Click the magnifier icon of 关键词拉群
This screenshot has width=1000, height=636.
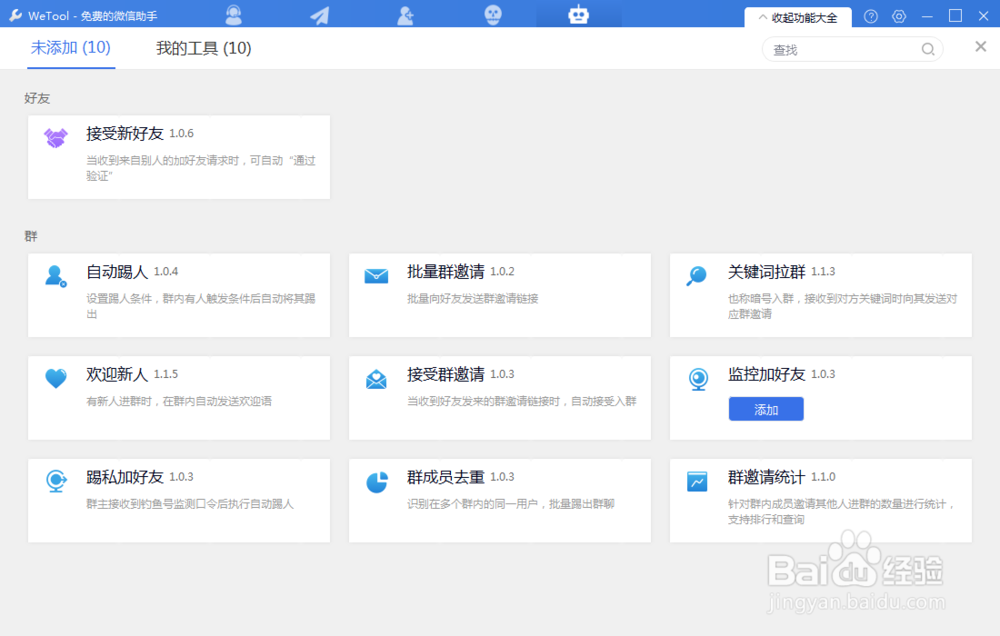point(696,276)
